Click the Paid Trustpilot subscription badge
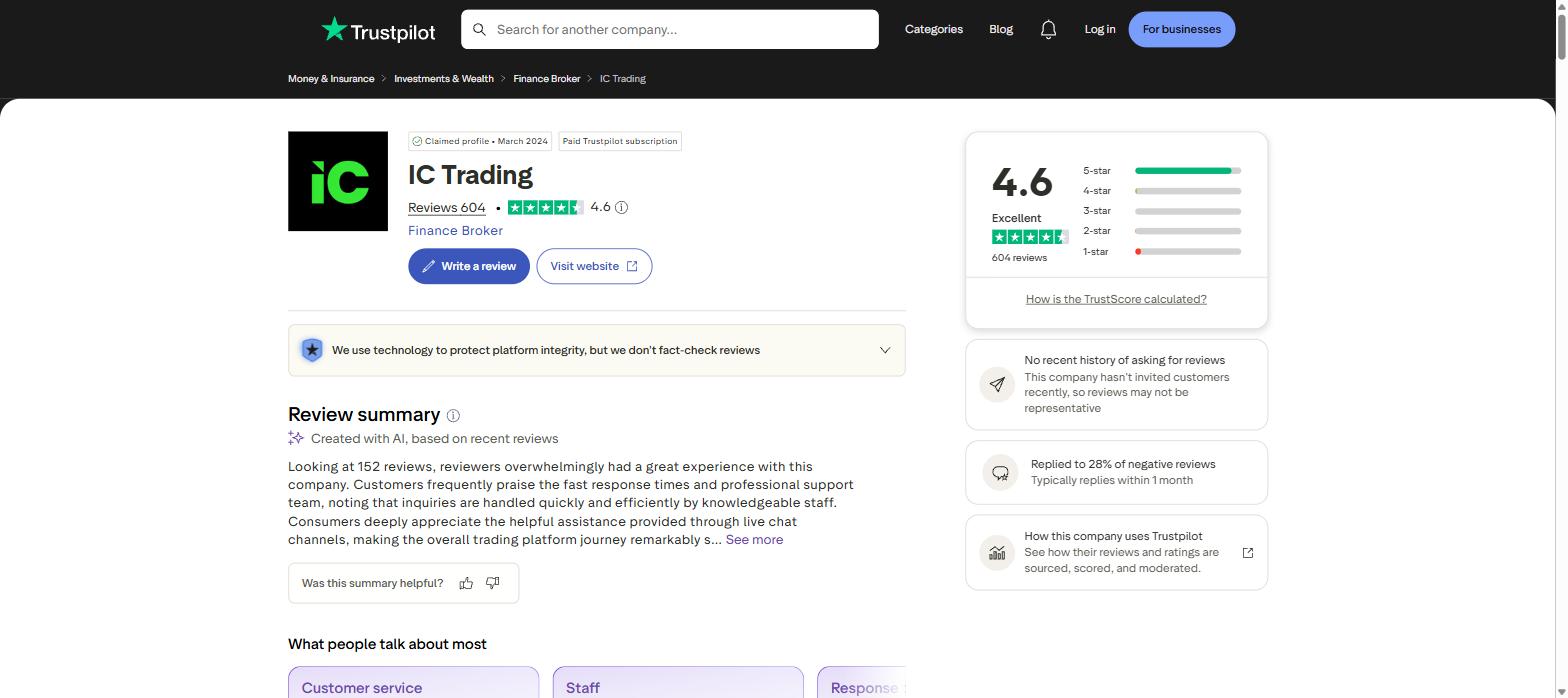Screen dimensions: 1568x698 pyautogui.click(x=620, y=141)
